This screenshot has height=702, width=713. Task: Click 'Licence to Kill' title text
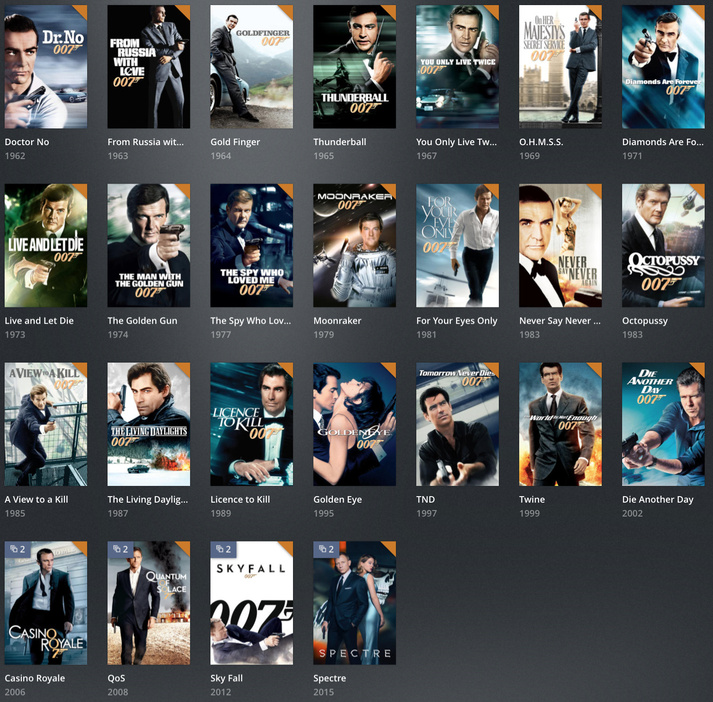(x=240, y=499)
